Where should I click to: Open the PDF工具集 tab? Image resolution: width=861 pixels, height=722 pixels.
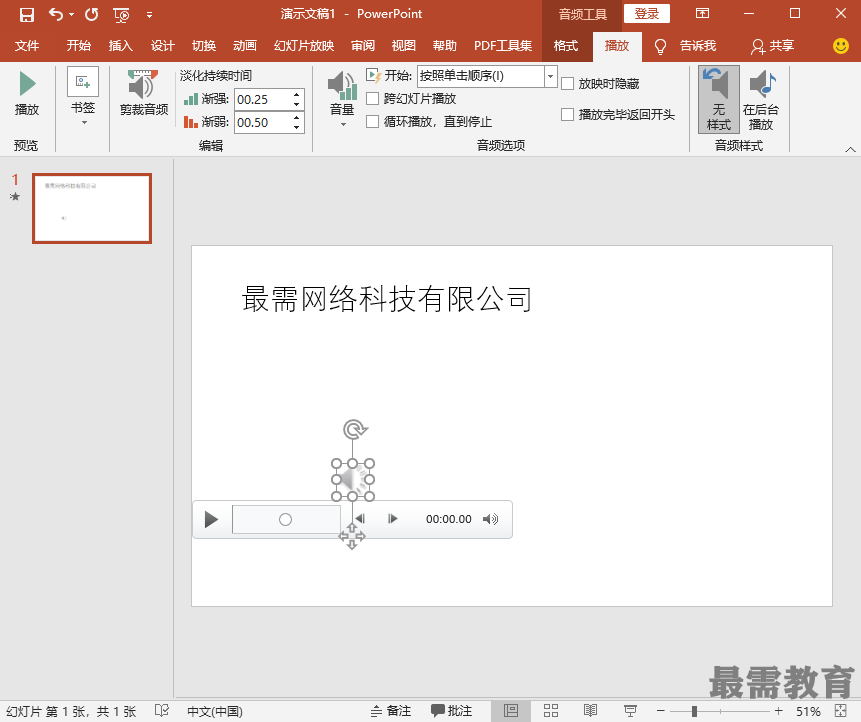coord(503,46)
